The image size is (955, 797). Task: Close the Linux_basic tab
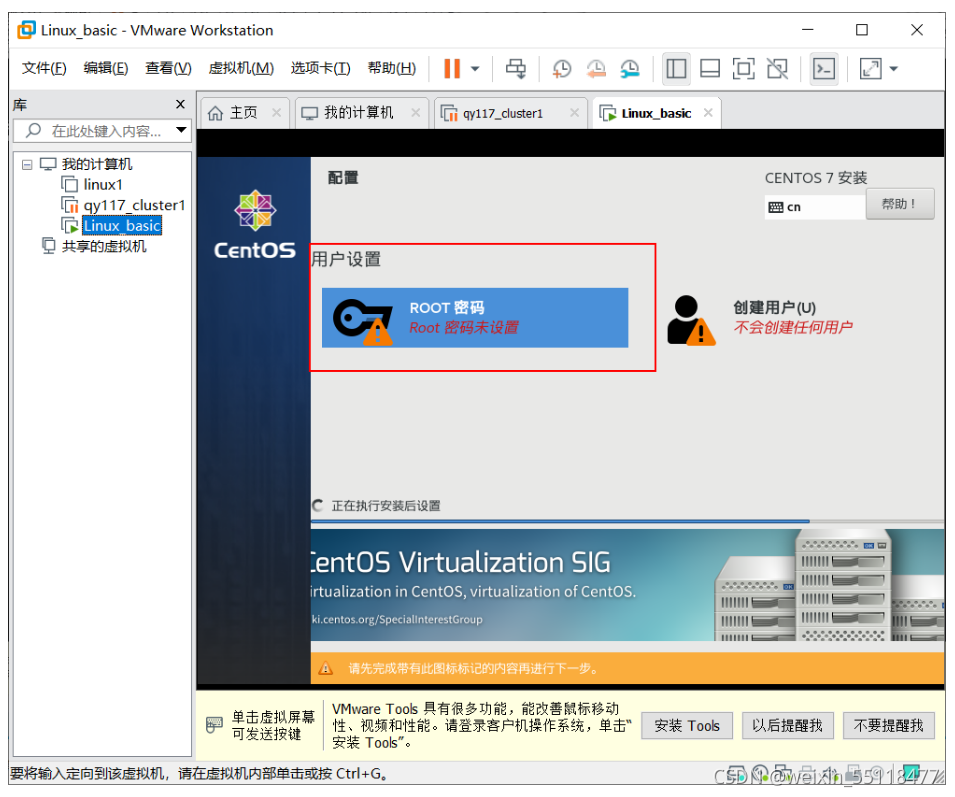[x=708, y=113]
